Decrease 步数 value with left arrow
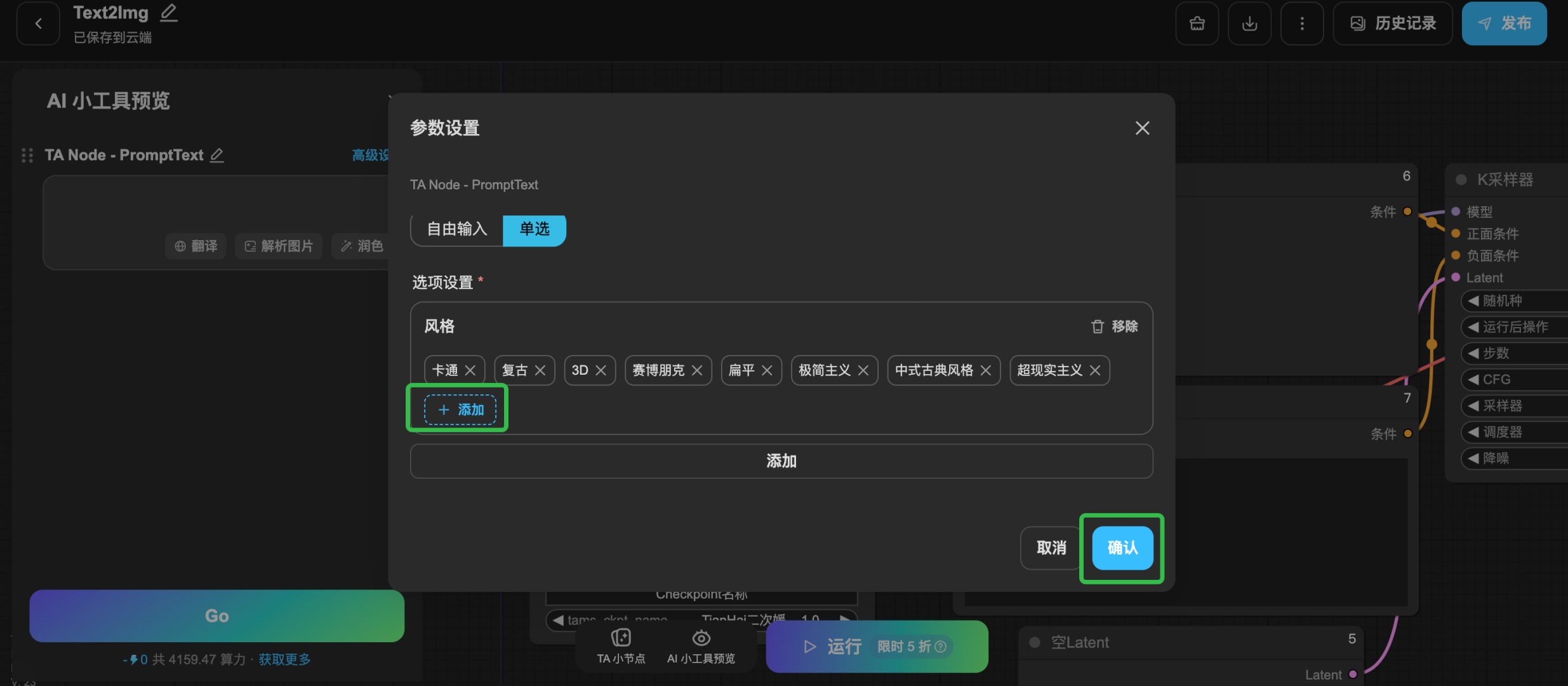Screen dimensions: 1568x686 (x=1473, y=353)
